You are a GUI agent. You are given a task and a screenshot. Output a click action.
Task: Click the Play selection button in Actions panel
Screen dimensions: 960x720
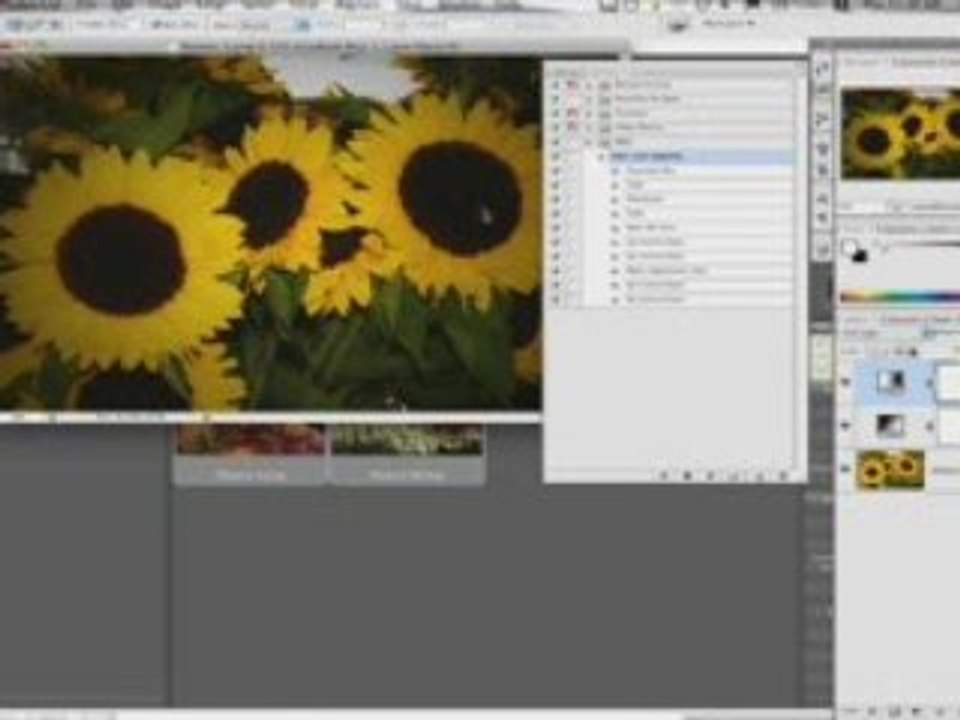710,475
